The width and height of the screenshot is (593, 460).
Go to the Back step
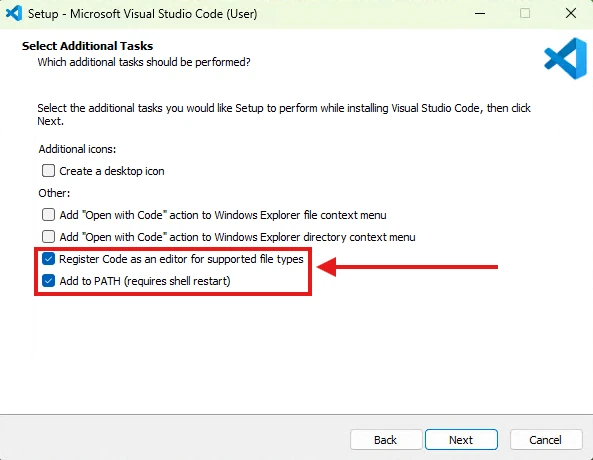pyautogui.click(x=386, y=440)
